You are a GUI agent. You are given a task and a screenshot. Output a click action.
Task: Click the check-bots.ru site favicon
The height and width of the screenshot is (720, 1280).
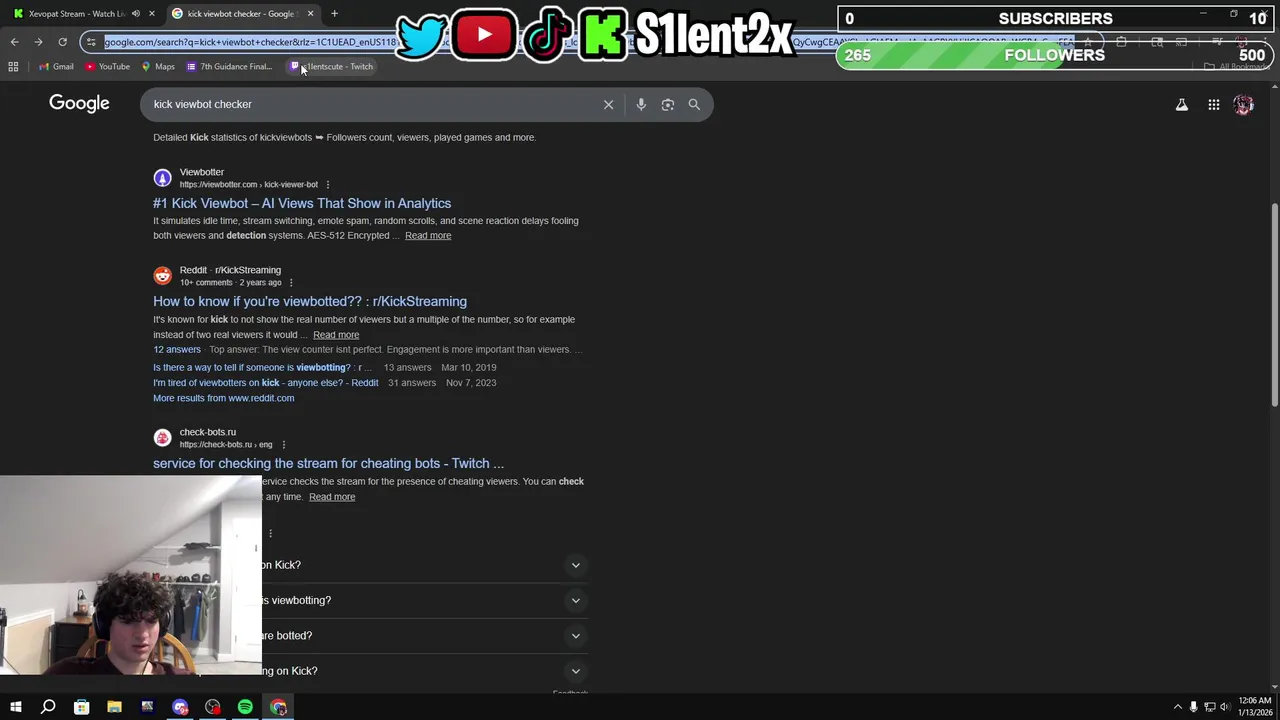[x=162, y=438]
